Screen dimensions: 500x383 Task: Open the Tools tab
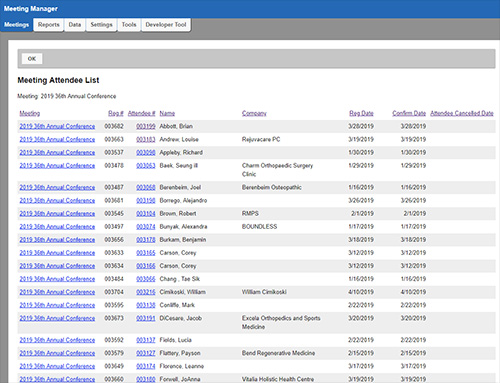click(x=129, y=25)
